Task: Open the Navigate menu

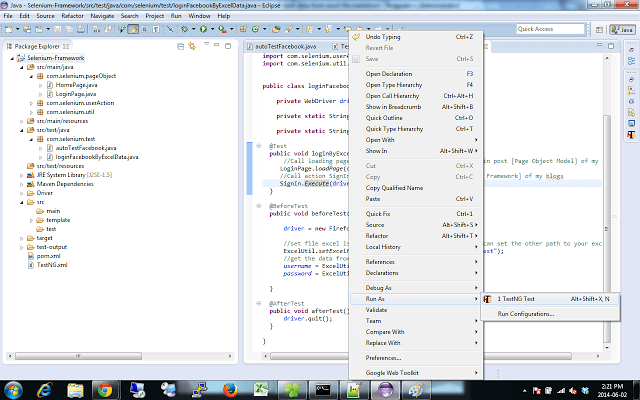Action: (x=102, y=16)
